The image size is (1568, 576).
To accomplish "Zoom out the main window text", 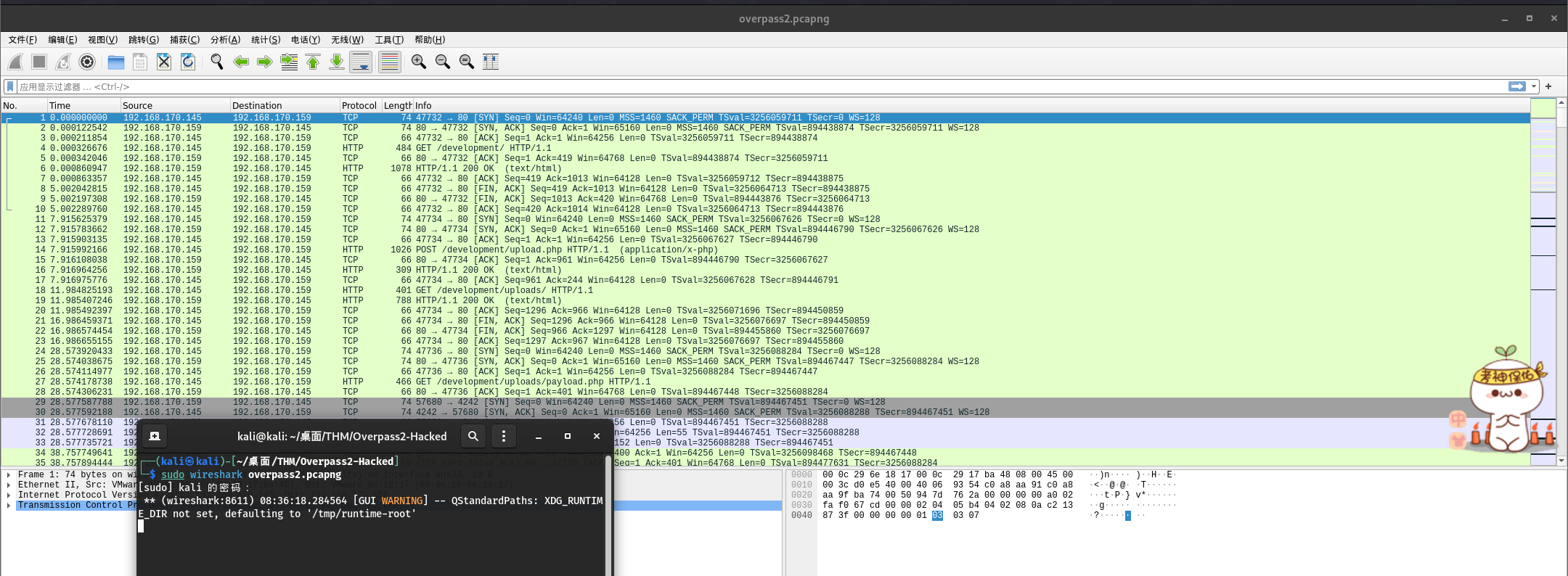I will (x=443, y=62).
